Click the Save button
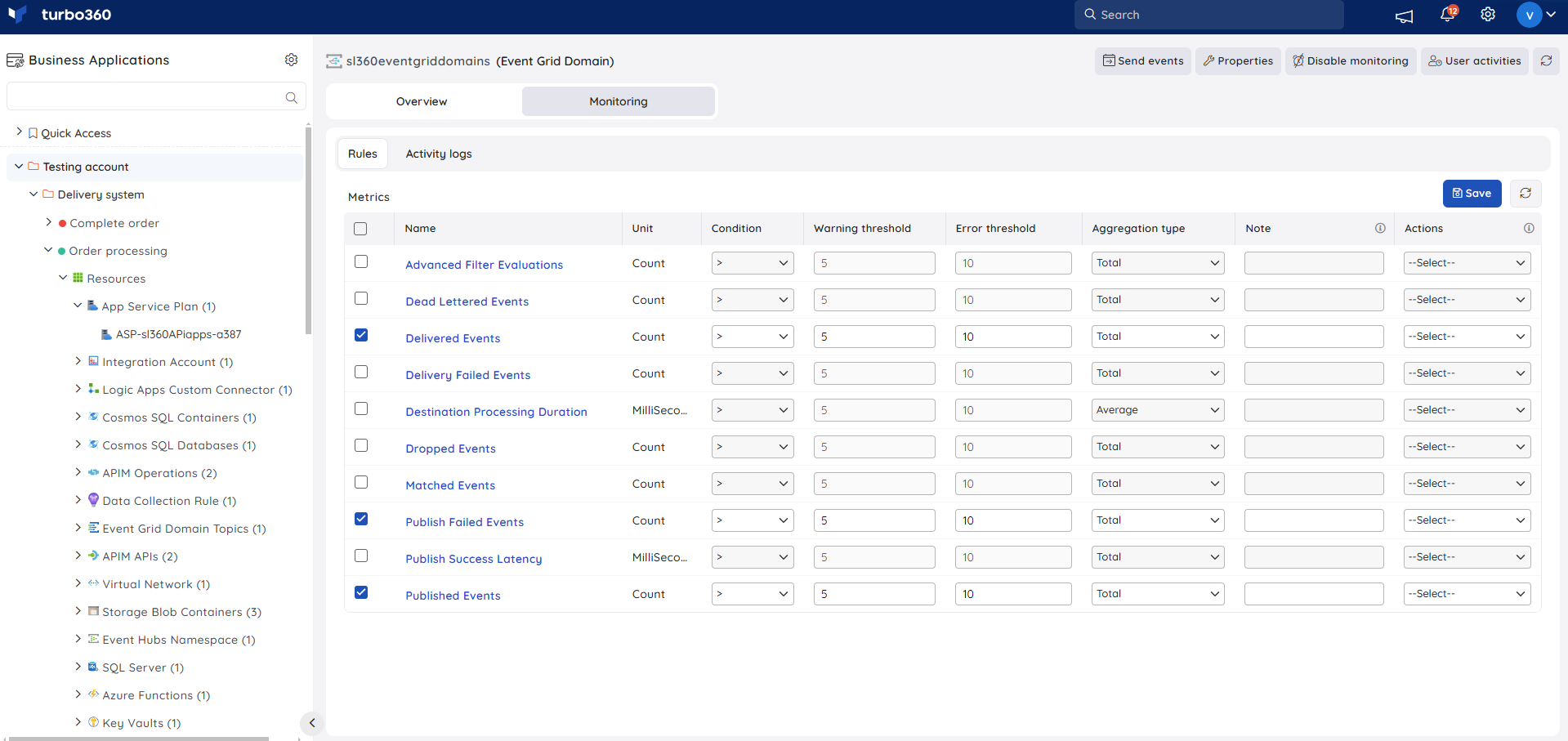 (1472, 194)
